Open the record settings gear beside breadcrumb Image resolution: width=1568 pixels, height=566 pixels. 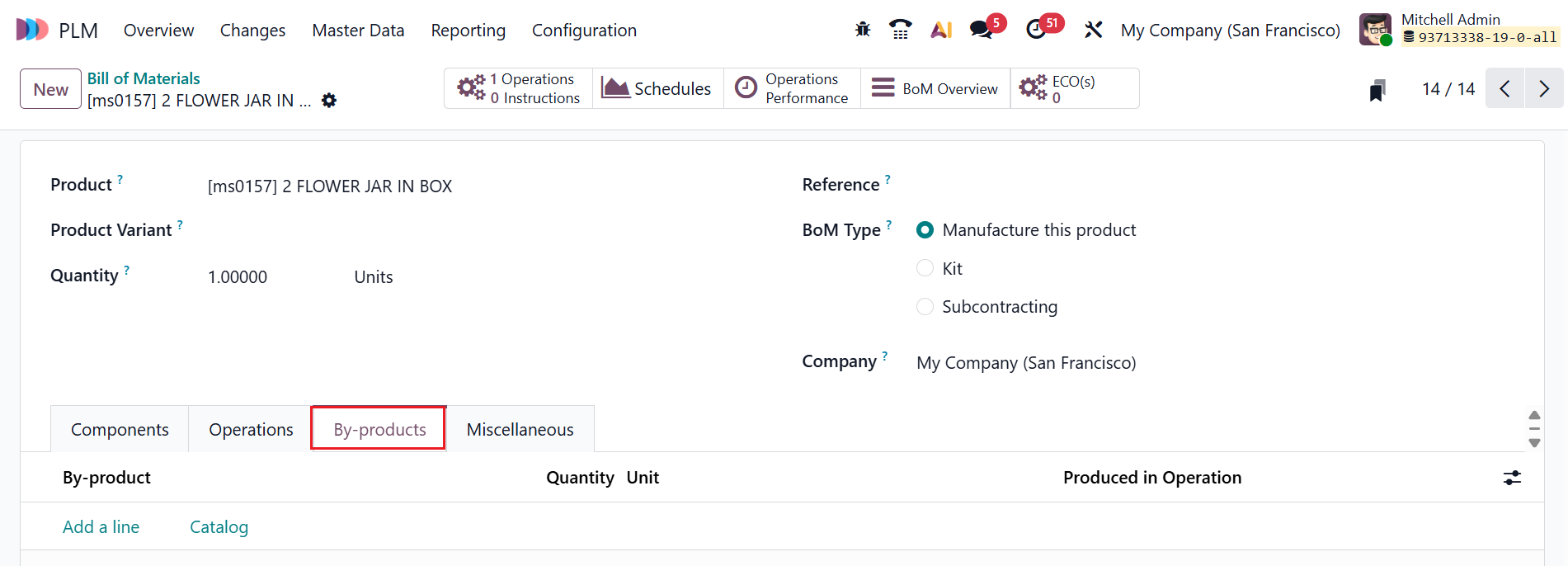(x=328, y=100)
